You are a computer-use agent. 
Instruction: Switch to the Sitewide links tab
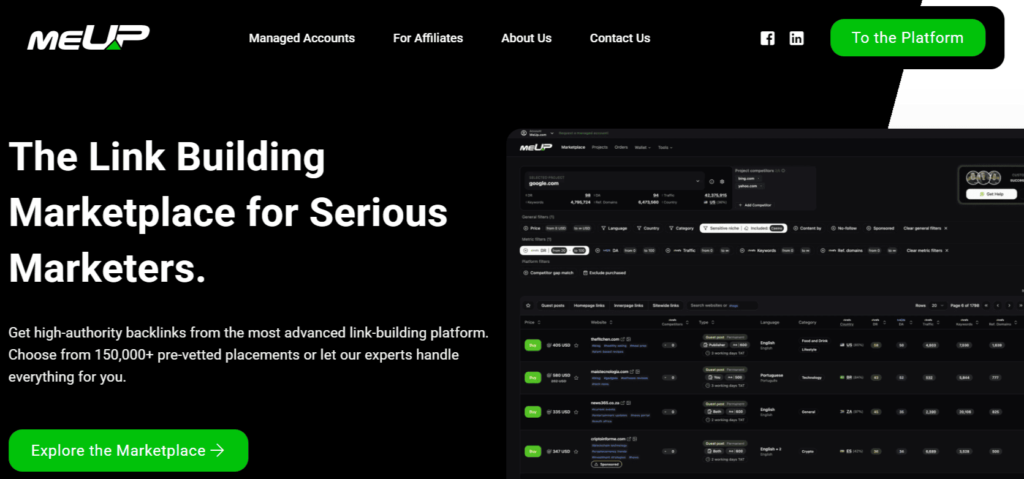[x=665, y=305]
